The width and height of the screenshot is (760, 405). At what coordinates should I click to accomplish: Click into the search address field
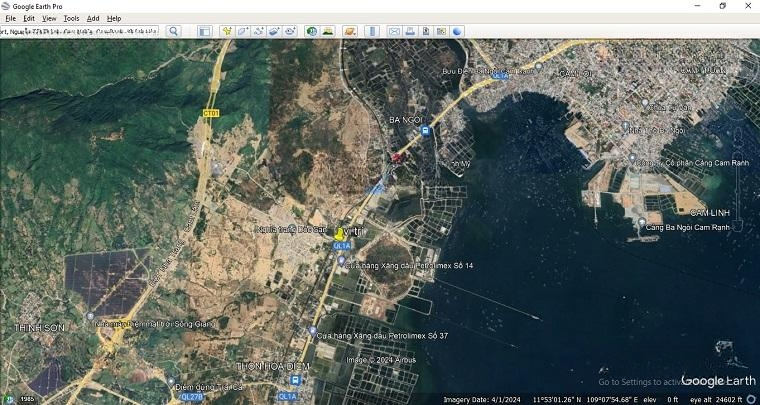click(80, 31)
